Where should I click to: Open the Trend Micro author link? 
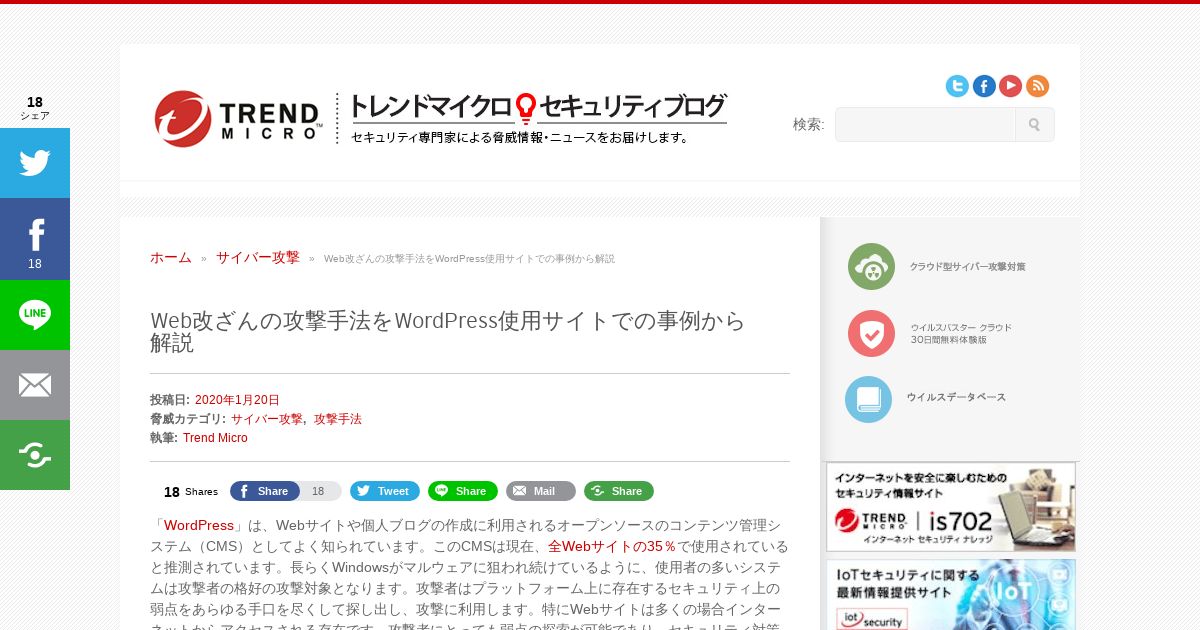[215, 438]
